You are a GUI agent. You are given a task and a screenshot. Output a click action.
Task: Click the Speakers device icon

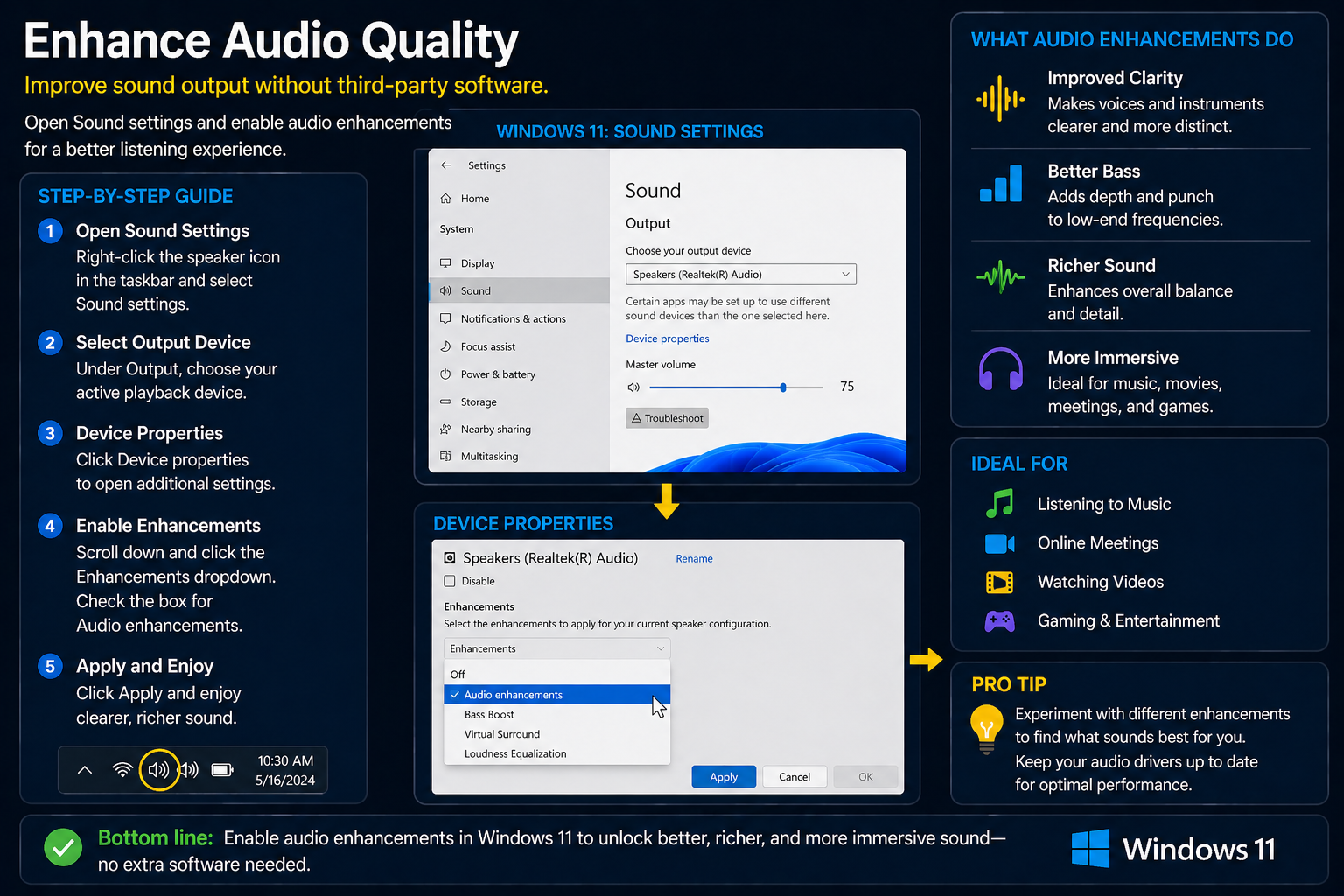coord(450,558)
